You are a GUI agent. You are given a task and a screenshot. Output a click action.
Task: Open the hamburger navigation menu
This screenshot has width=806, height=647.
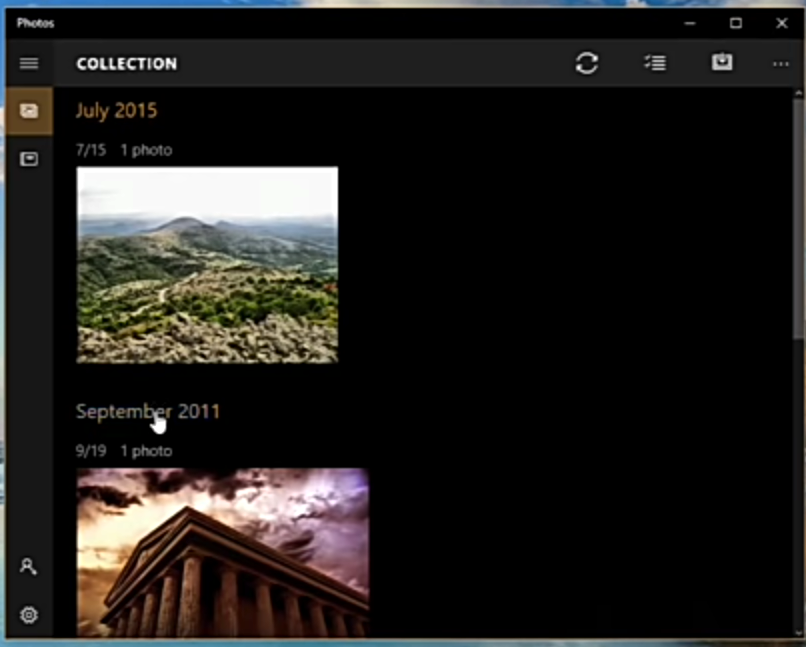(29, 63)
